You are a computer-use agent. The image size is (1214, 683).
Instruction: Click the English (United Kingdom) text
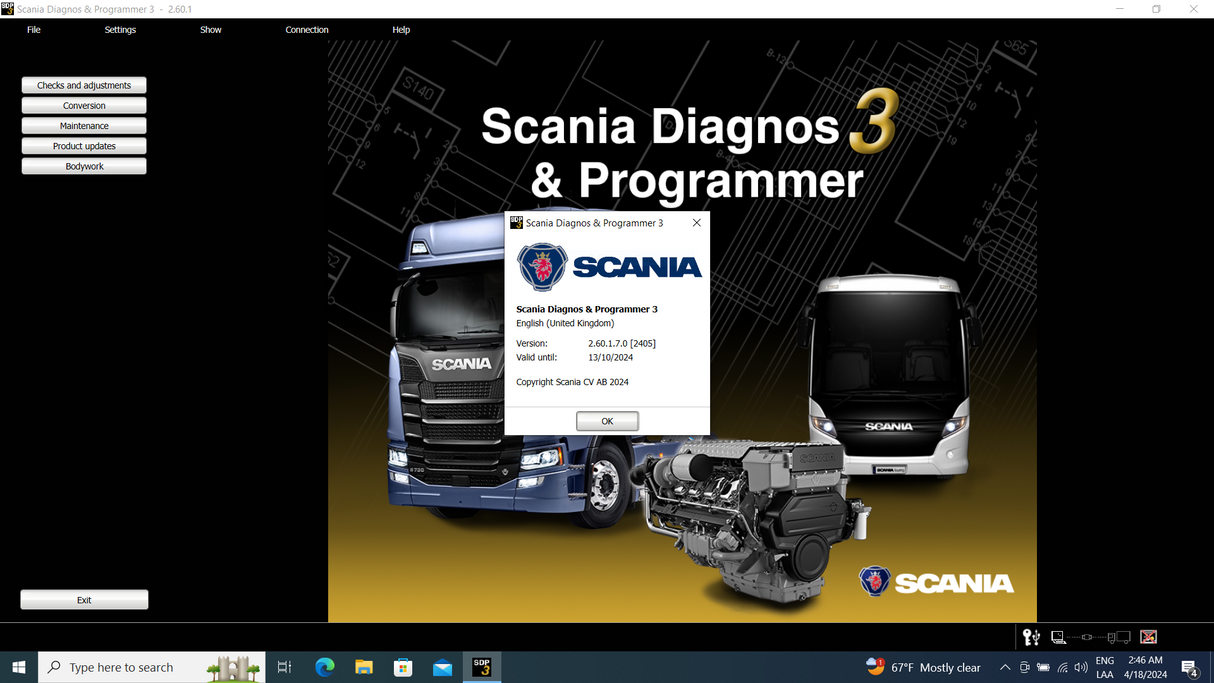click(565, 323)
